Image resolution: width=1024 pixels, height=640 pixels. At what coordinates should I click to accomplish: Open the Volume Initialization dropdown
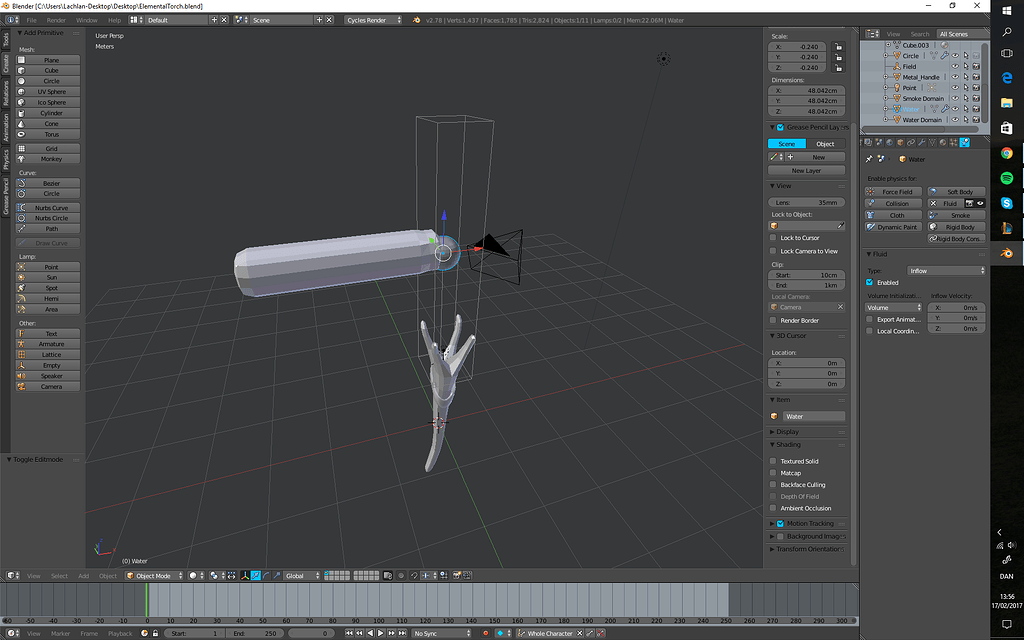[893, 308]
